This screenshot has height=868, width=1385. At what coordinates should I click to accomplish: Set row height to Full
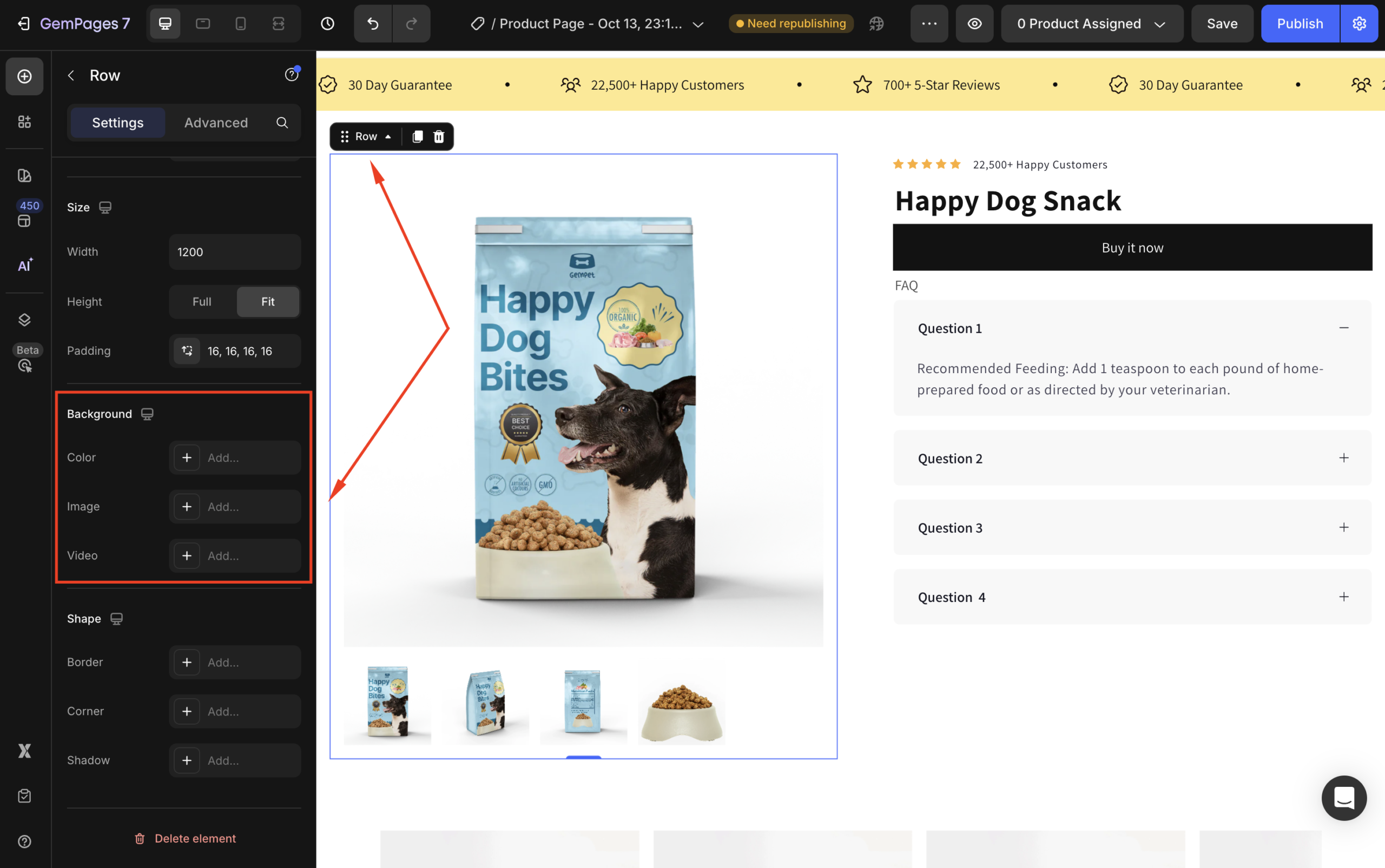[202, 301]
